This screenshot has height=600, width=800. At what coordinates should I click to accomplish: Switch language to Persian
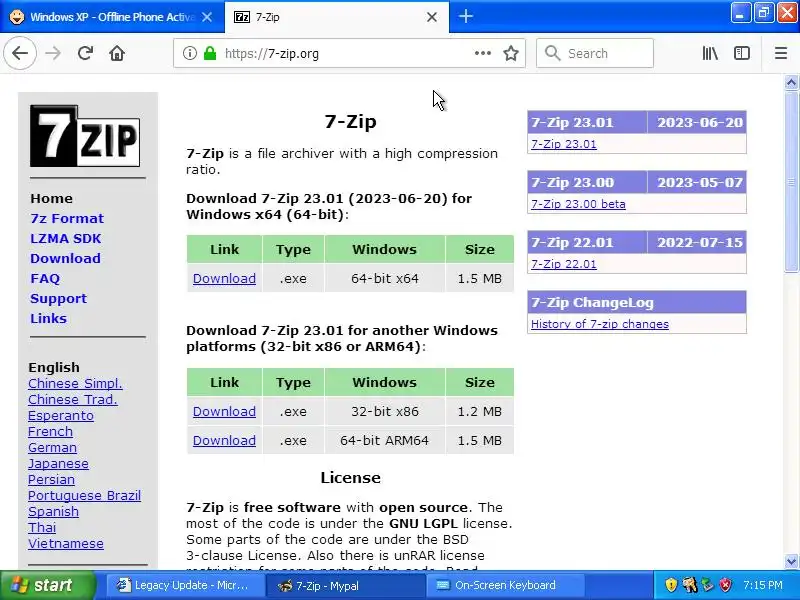pos(51,480)
